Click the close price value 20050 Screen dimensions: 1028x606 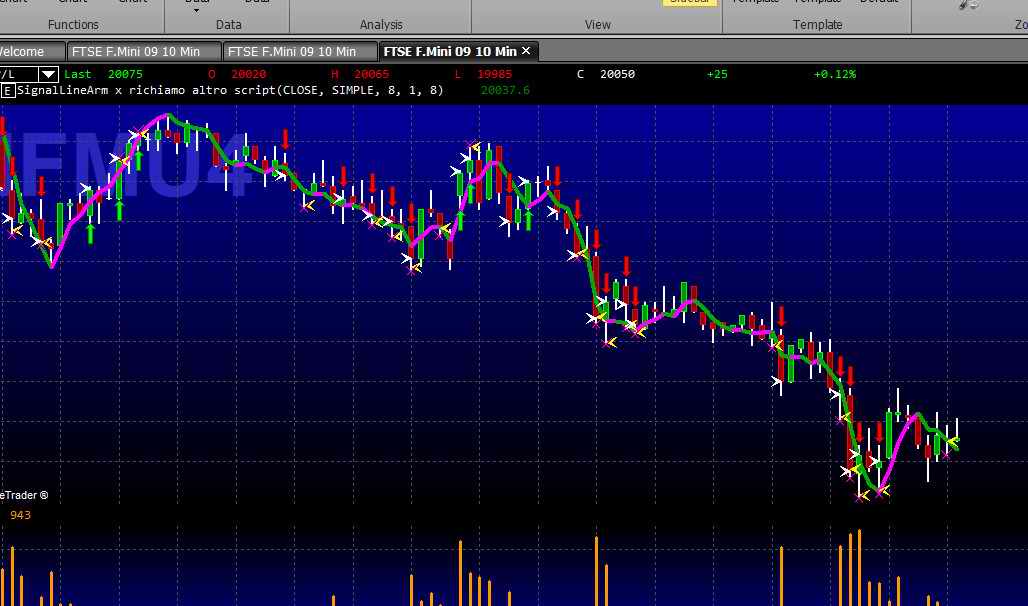(x=618, y=74)
